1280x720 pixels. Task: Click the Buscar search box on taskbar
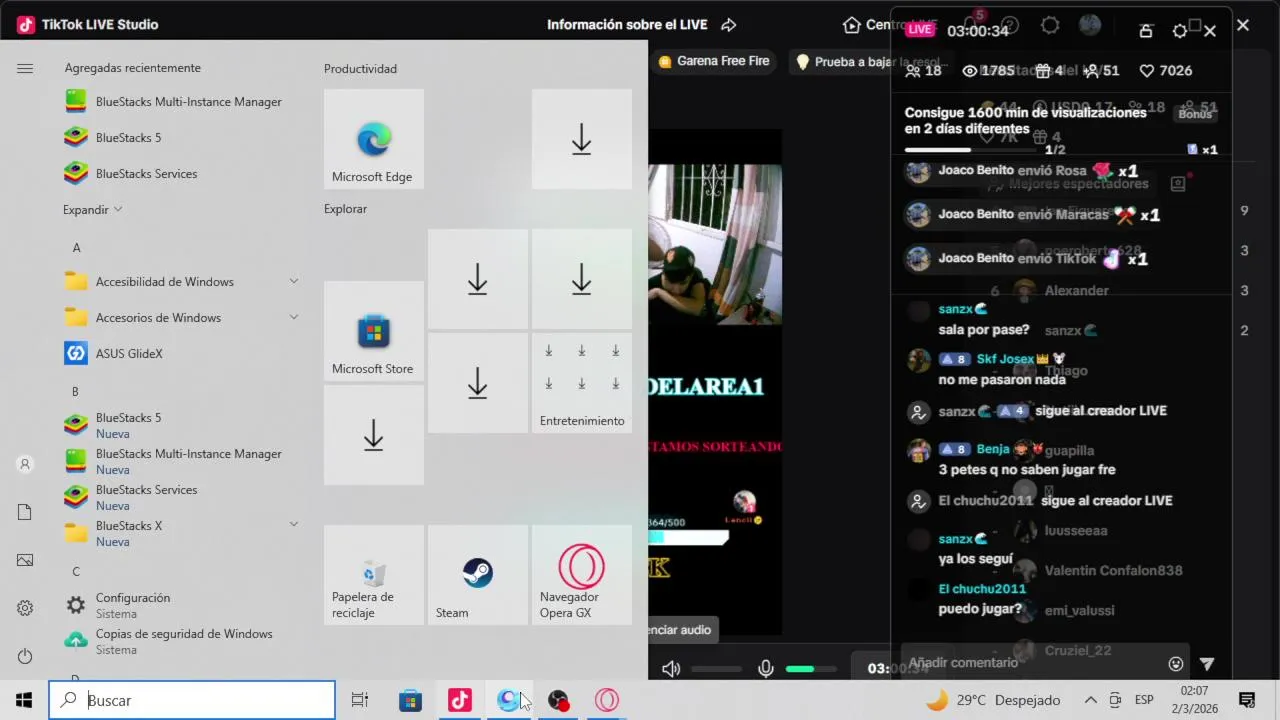tap(192, 700)
